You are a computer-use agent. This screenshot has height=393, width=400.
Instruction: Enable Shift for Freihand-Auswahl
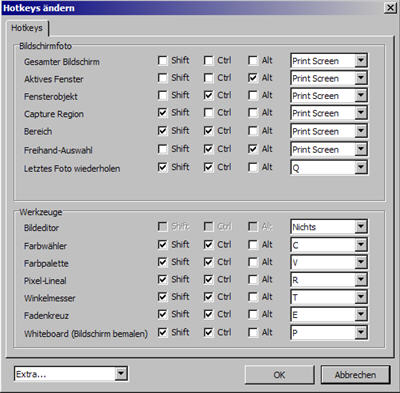[162, 149]
